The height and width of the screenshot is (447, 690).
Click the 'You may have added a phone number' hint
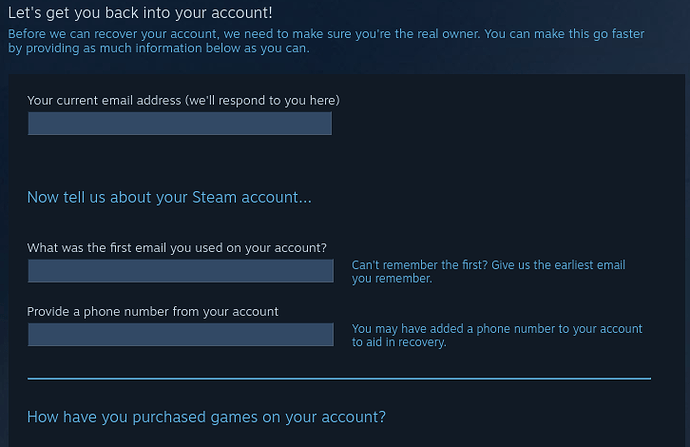click(497, 329)
